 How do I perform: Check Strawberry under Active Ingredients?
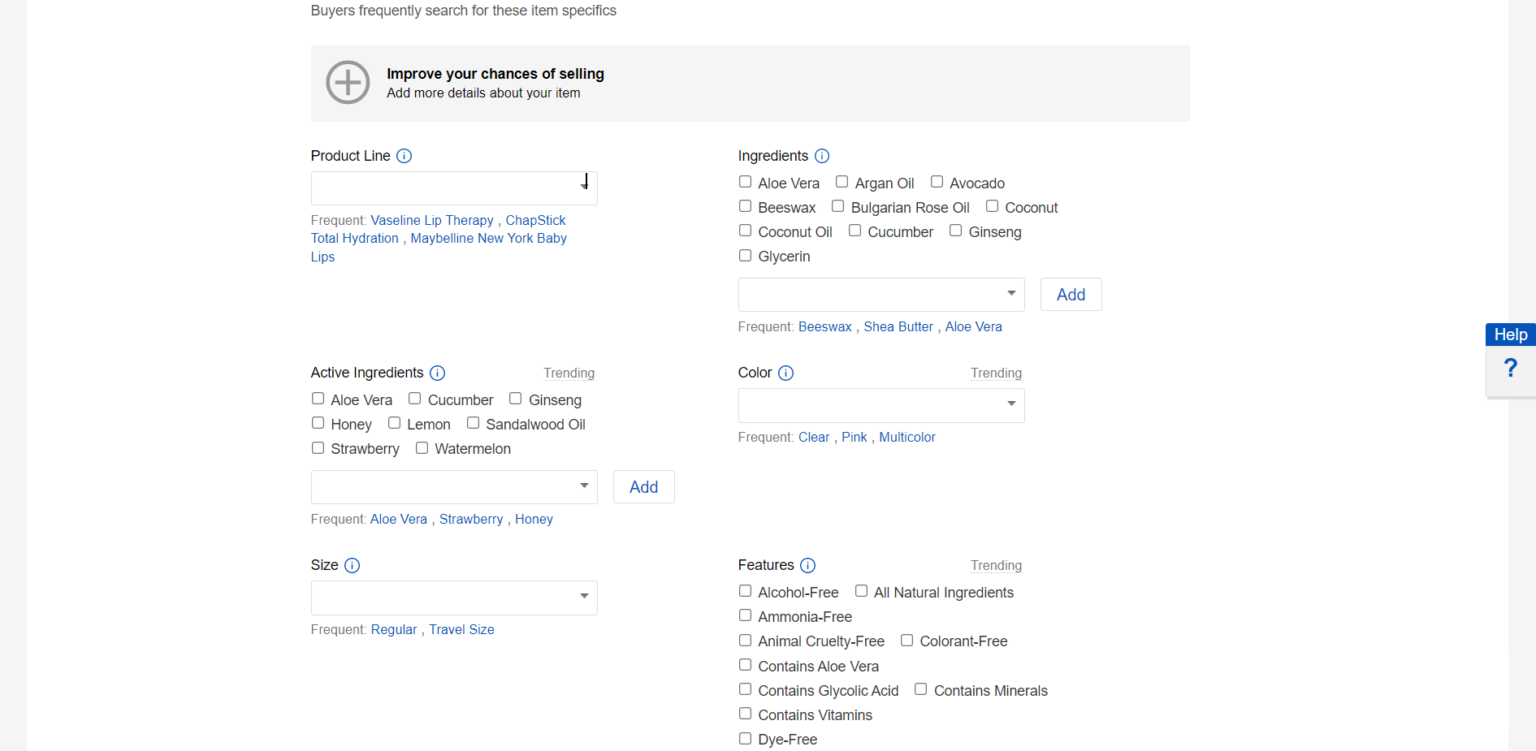point(318,448)
